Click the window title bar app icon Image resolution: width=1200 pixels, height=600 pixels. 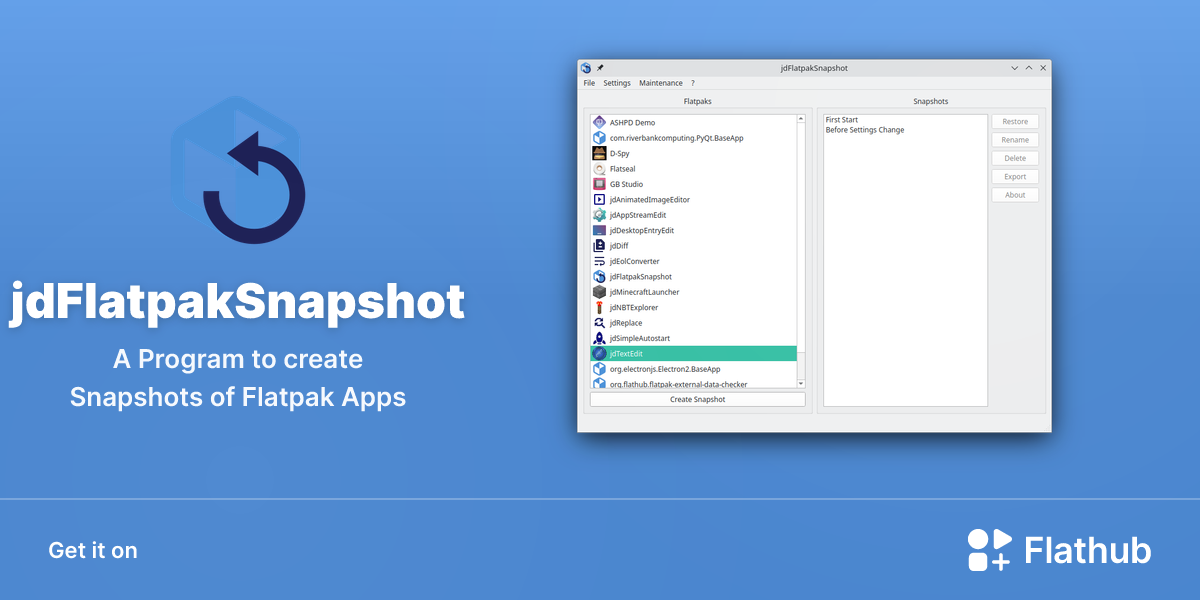(x=586, y=68)
